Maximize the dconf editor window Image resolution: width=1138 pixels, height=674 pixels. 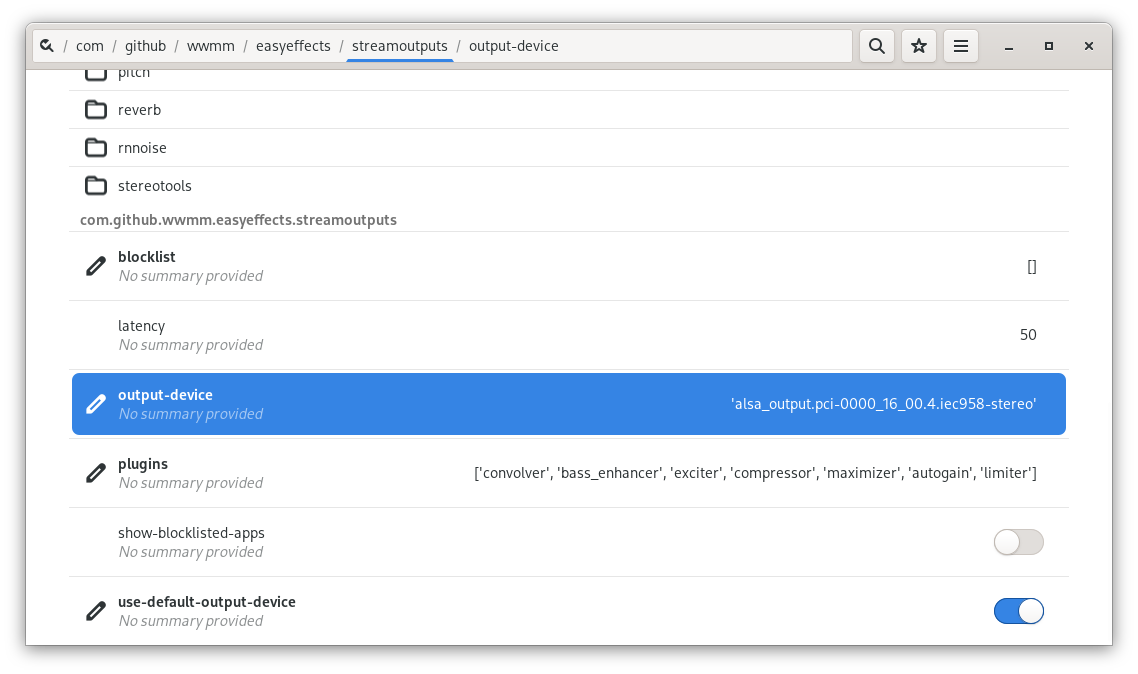pos(1049,46)
